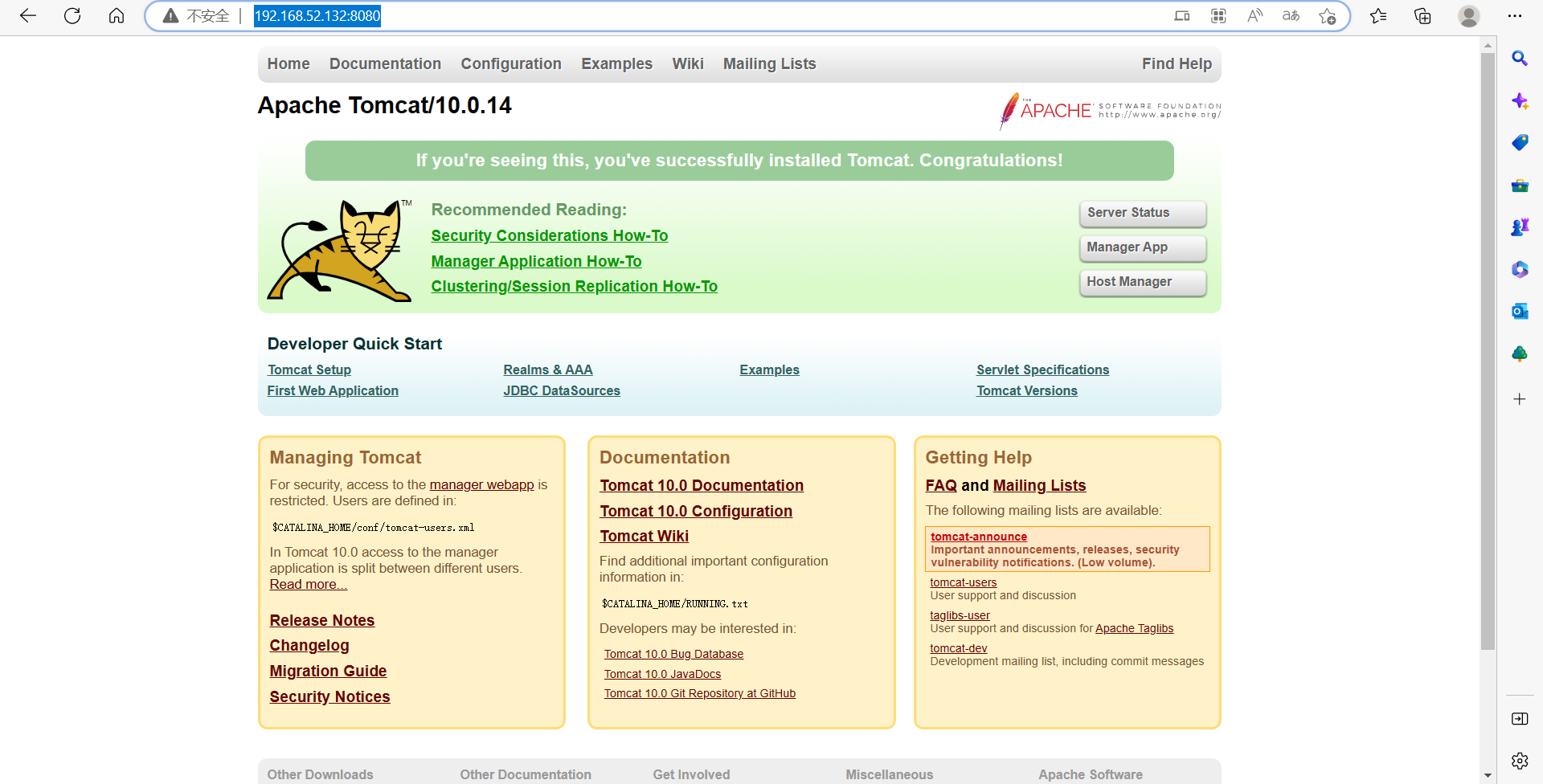Open the manager webapp link

click(x=481, y=484)
